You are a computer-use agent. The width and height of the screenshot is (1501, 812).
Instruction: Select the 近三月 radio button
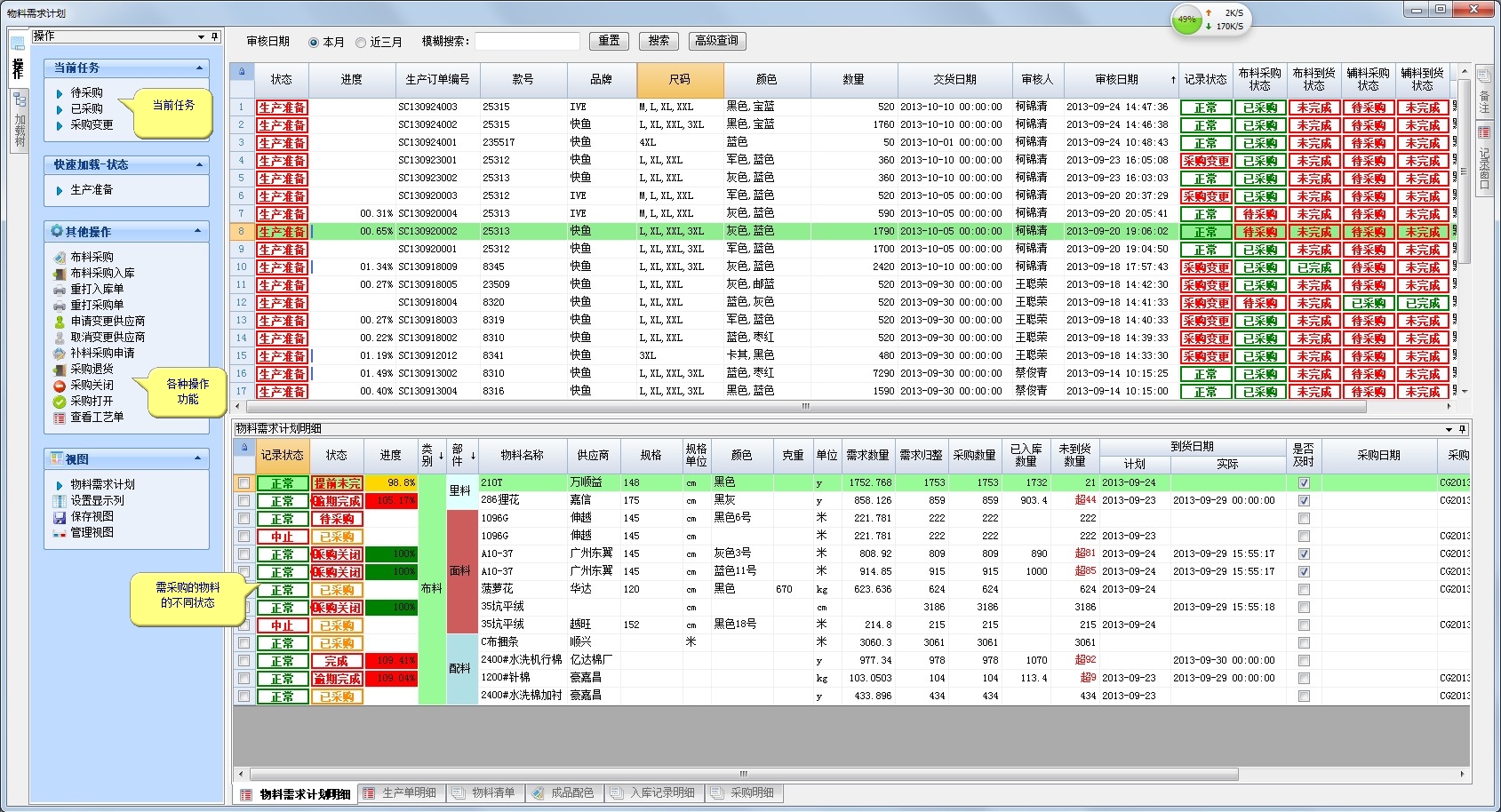tap(361, 42)
